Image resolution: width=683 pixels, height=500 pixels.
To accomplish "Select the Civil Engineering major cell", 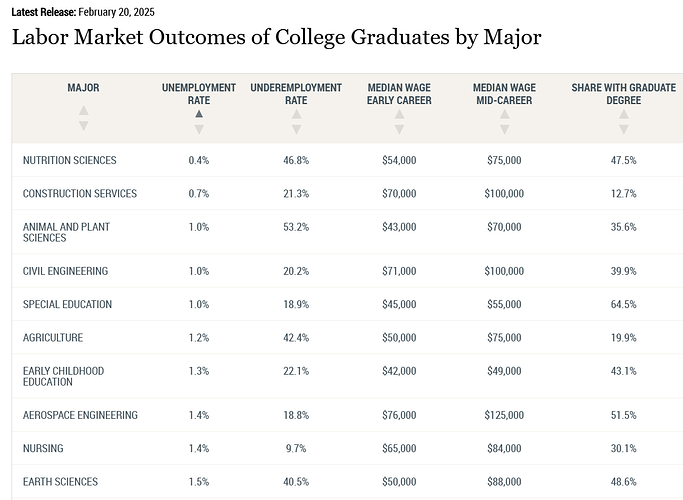I will point(65,271).
